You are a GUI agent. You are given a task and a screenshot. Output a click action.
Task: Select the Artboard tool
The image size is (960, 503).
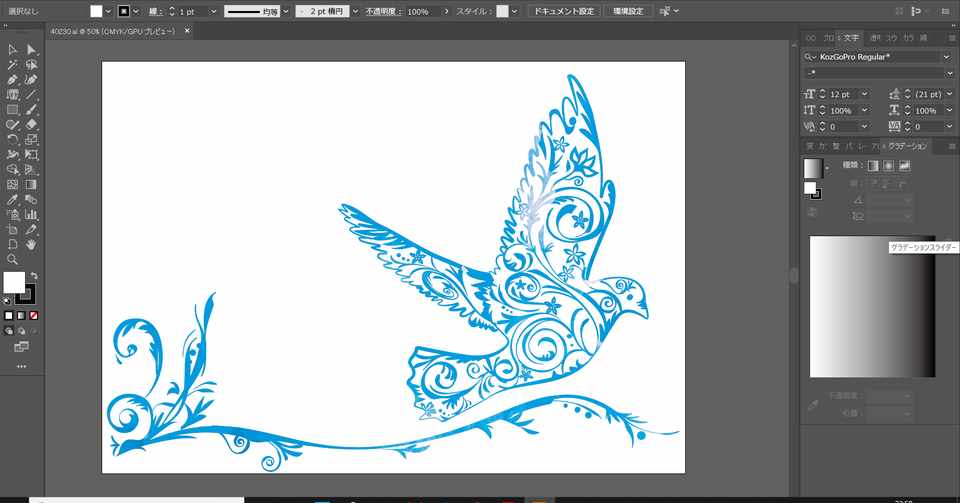point(12,229)
